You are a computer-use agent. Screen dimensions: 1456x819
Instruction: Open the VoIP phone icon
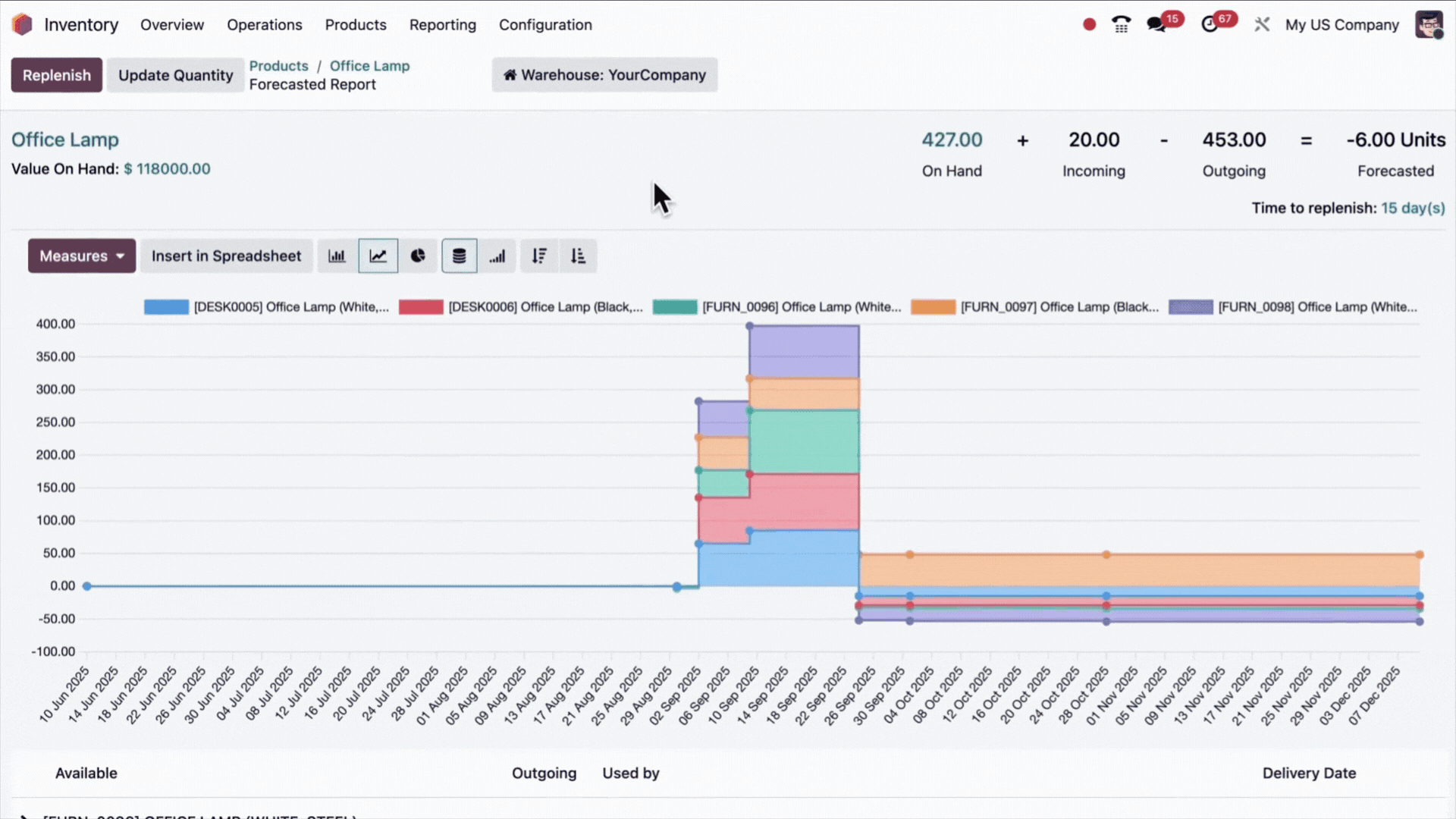1121,25
